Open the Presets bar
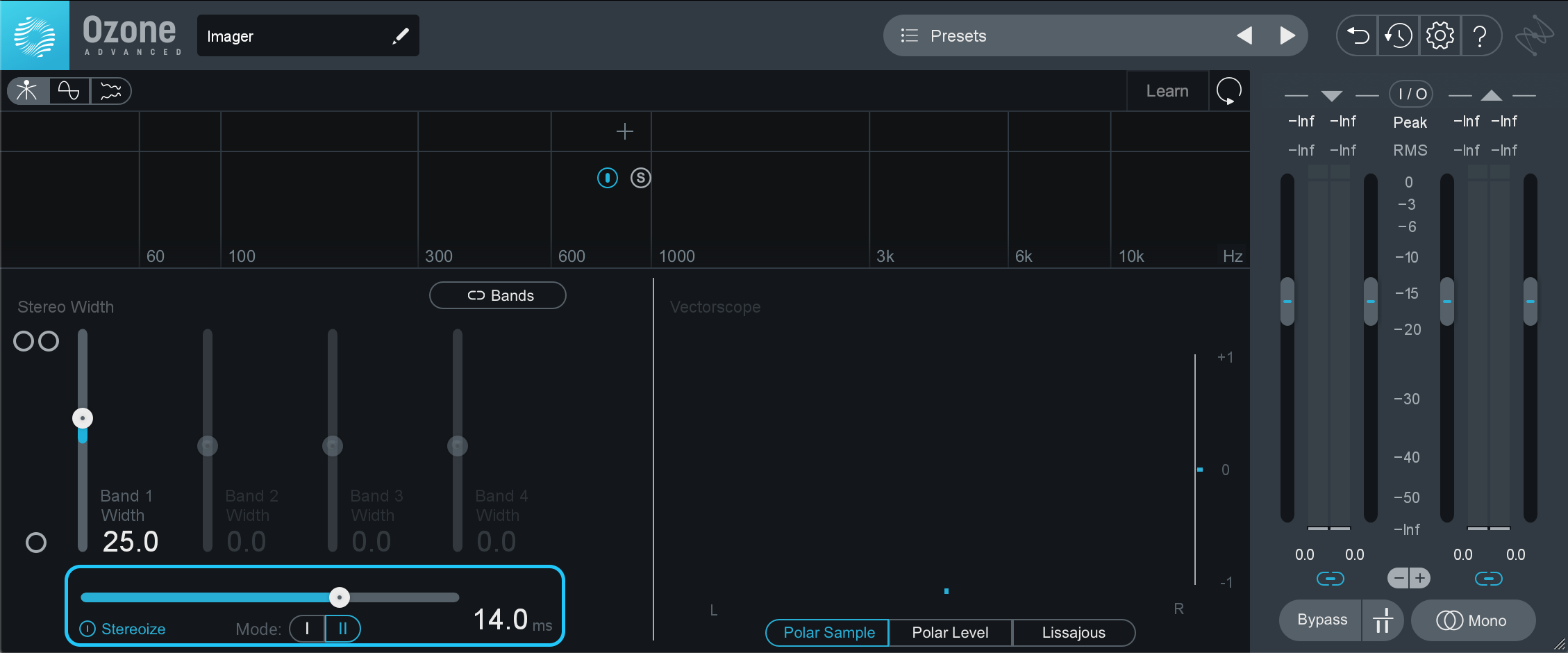The width and height of the screenshot is (1568, 653). coord(1095,35)
